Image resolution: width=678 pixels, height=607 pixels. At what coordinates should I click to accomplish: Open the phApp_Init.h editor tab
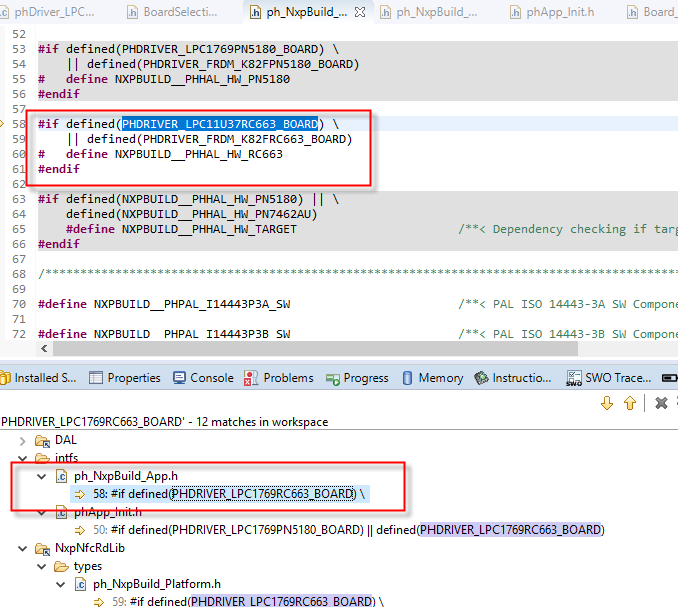pyautogui.click(x=552, y=12)
